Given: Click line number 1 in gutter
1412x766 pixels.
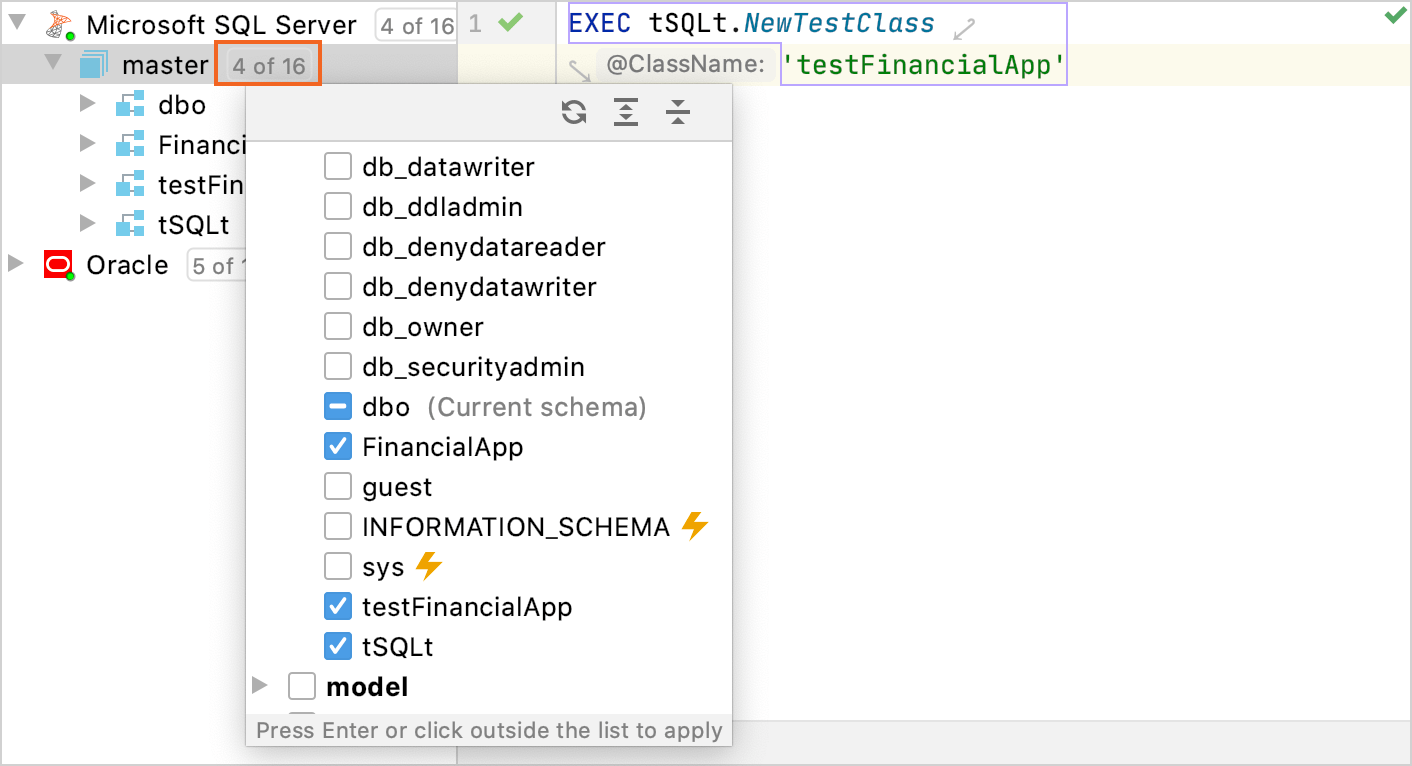Looking at the screenshot, I should click(475, 23).
